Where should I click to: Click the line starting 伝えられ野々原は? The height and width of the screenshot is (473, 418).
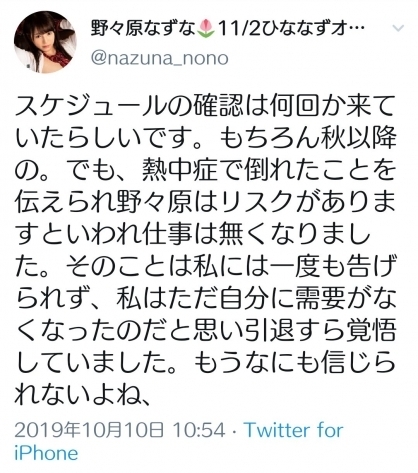(x=206, y=203)
